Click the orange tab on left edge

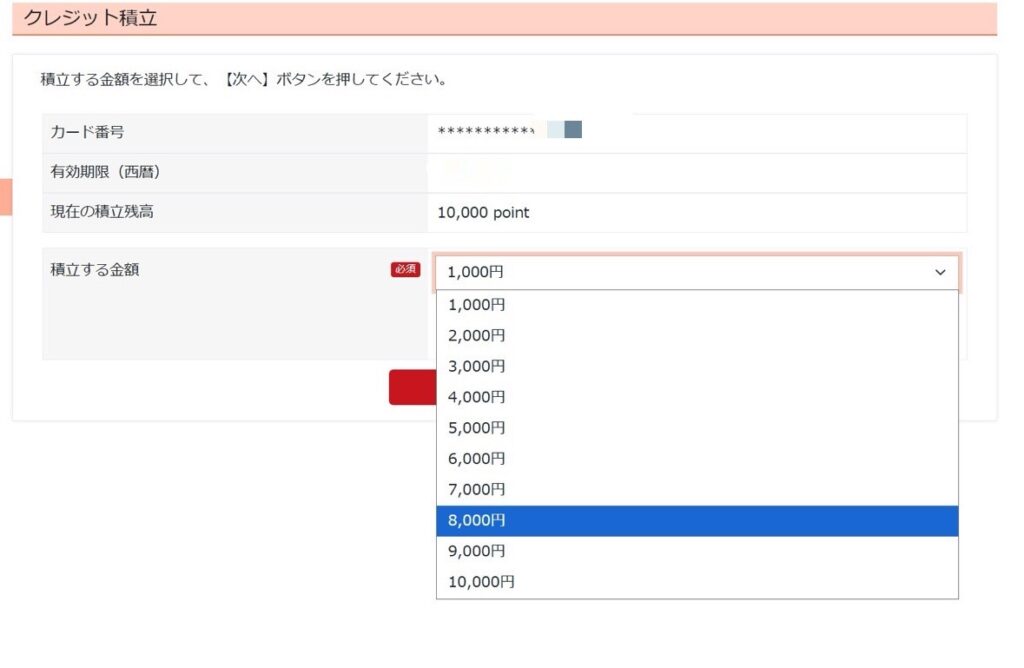(5, 197)
